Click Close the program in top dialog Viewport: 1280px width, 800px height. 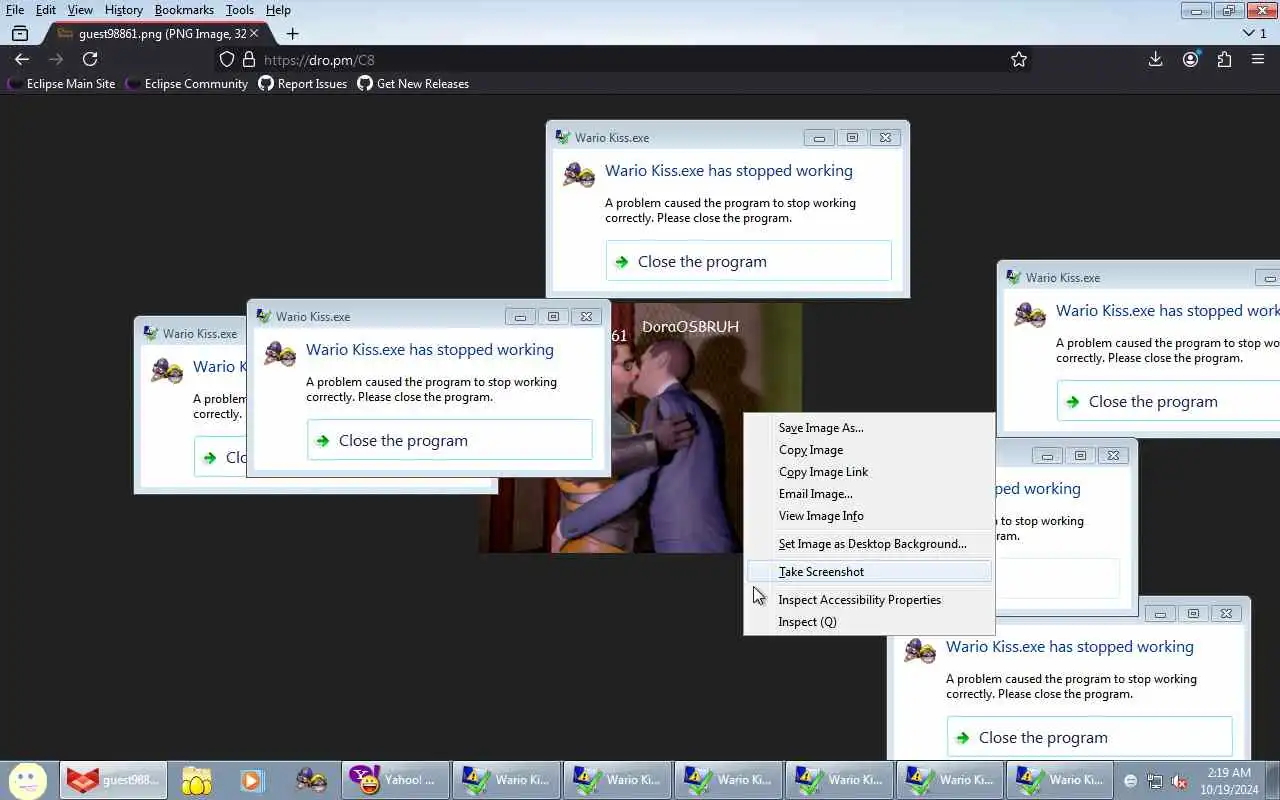[x=748, y=261]
